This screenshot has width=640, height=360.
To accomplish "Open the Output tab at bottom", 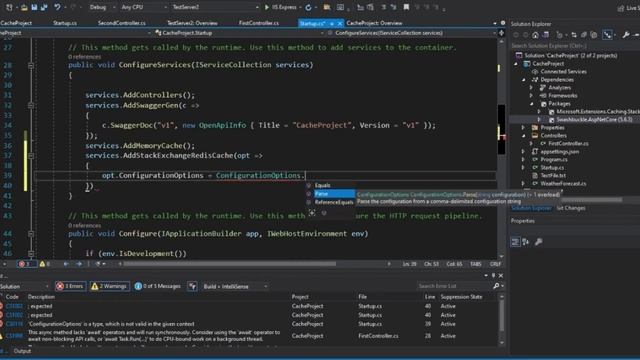I will tap(22, 351).
